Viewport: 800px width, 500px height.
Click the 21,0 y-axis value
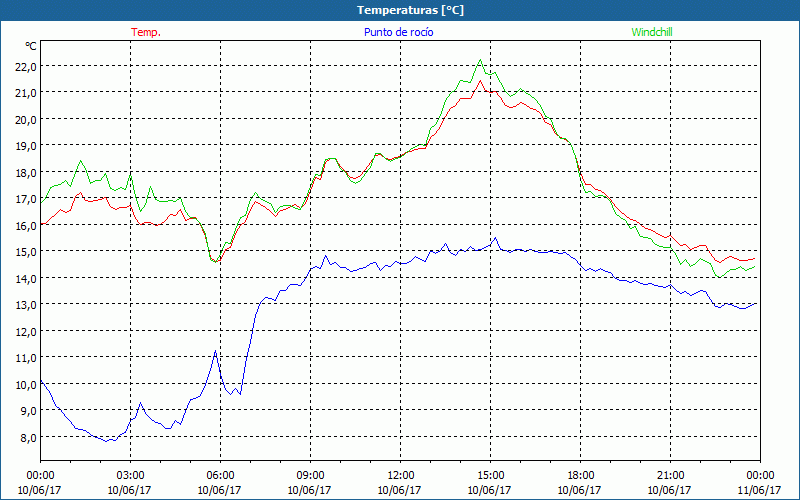tap(26, 93)
